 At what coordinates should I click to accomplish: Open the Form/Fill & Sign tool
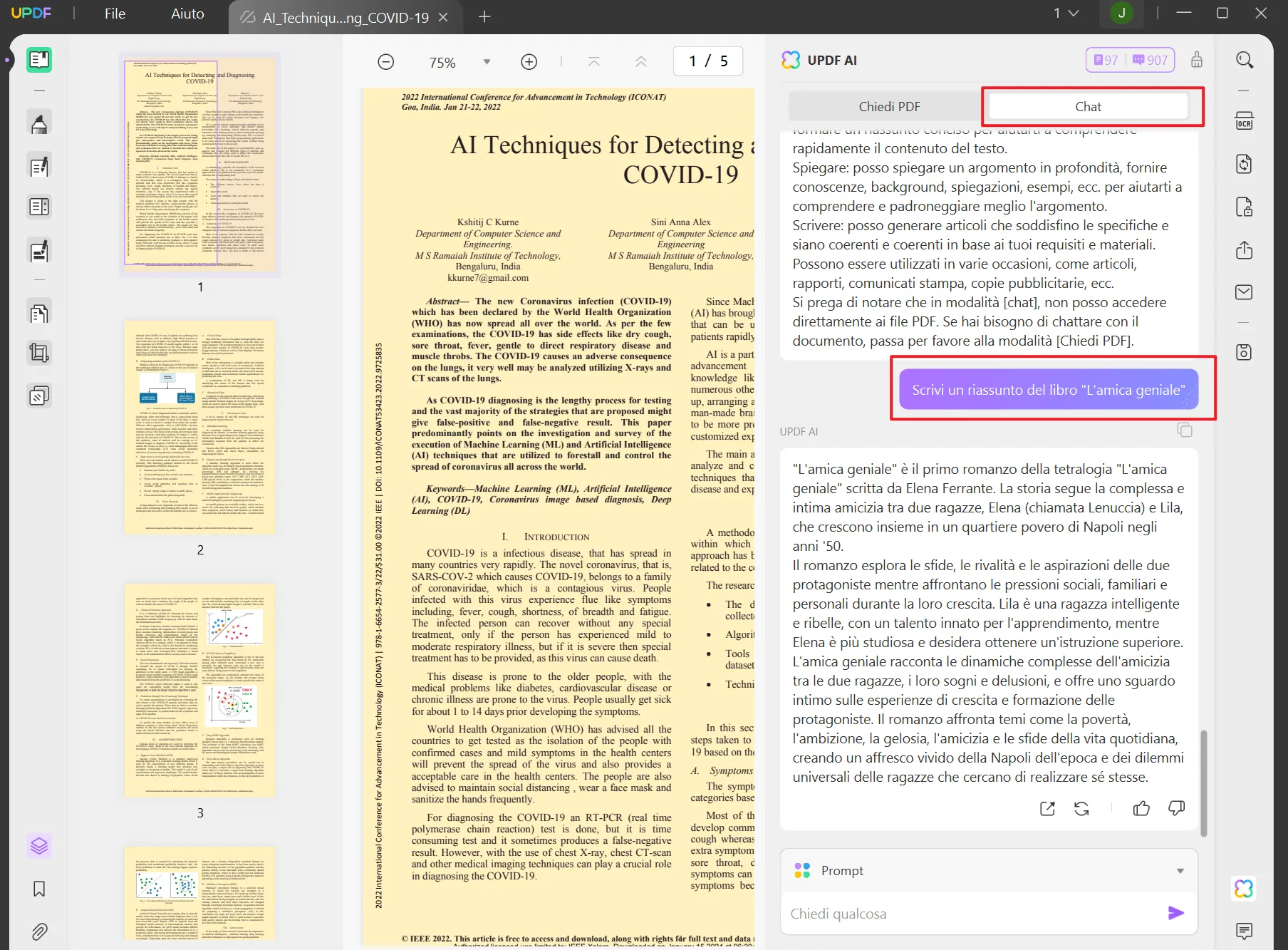pyautogui.click(x=39, y=251)
